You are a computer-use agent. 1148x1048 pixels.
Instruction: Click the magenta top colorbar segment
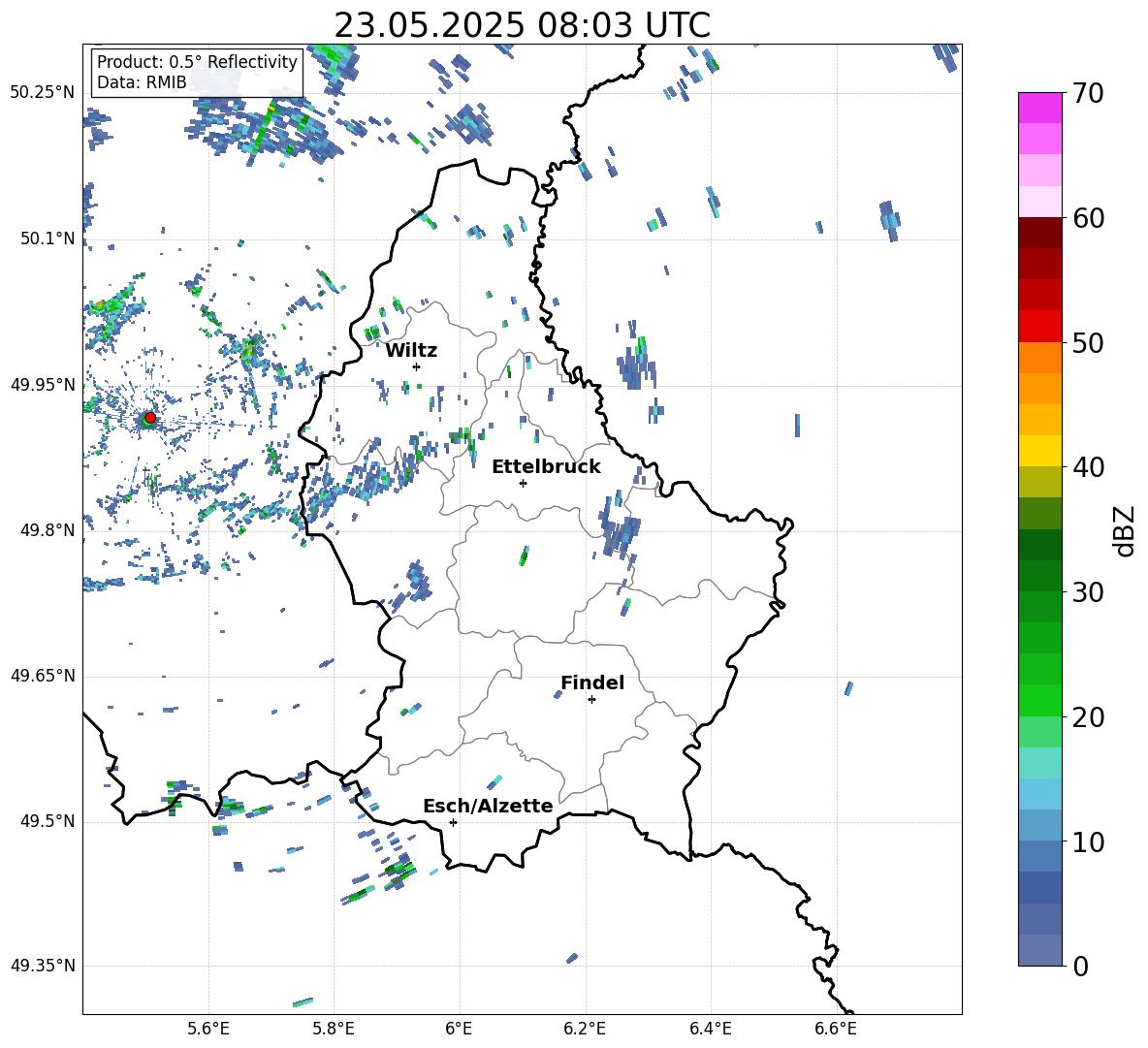pyautogui.click(x=1039, y=108)
